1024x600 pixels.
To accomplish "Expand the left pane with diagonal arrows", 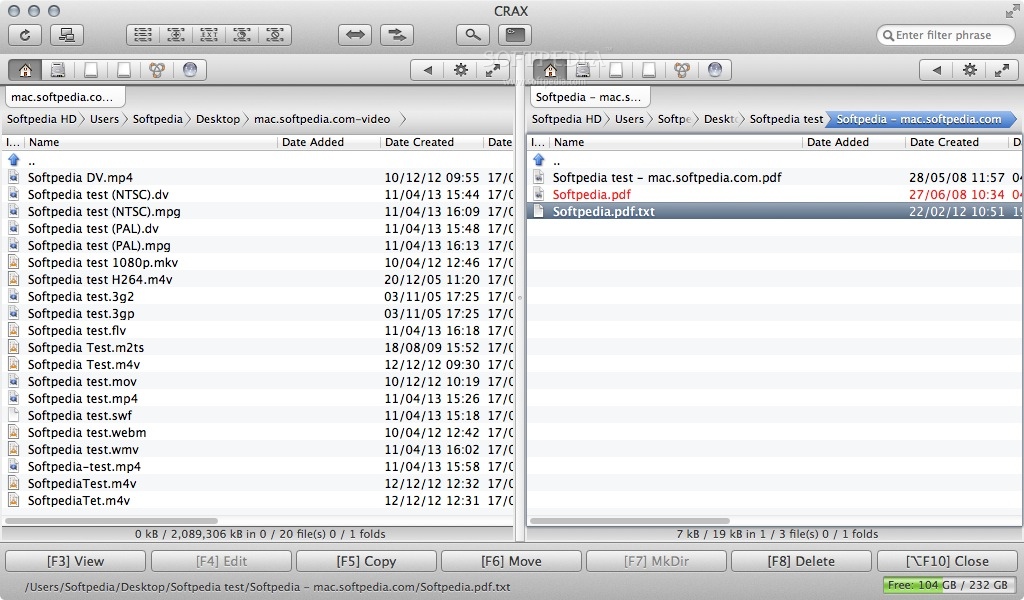I will coord(493,70).
